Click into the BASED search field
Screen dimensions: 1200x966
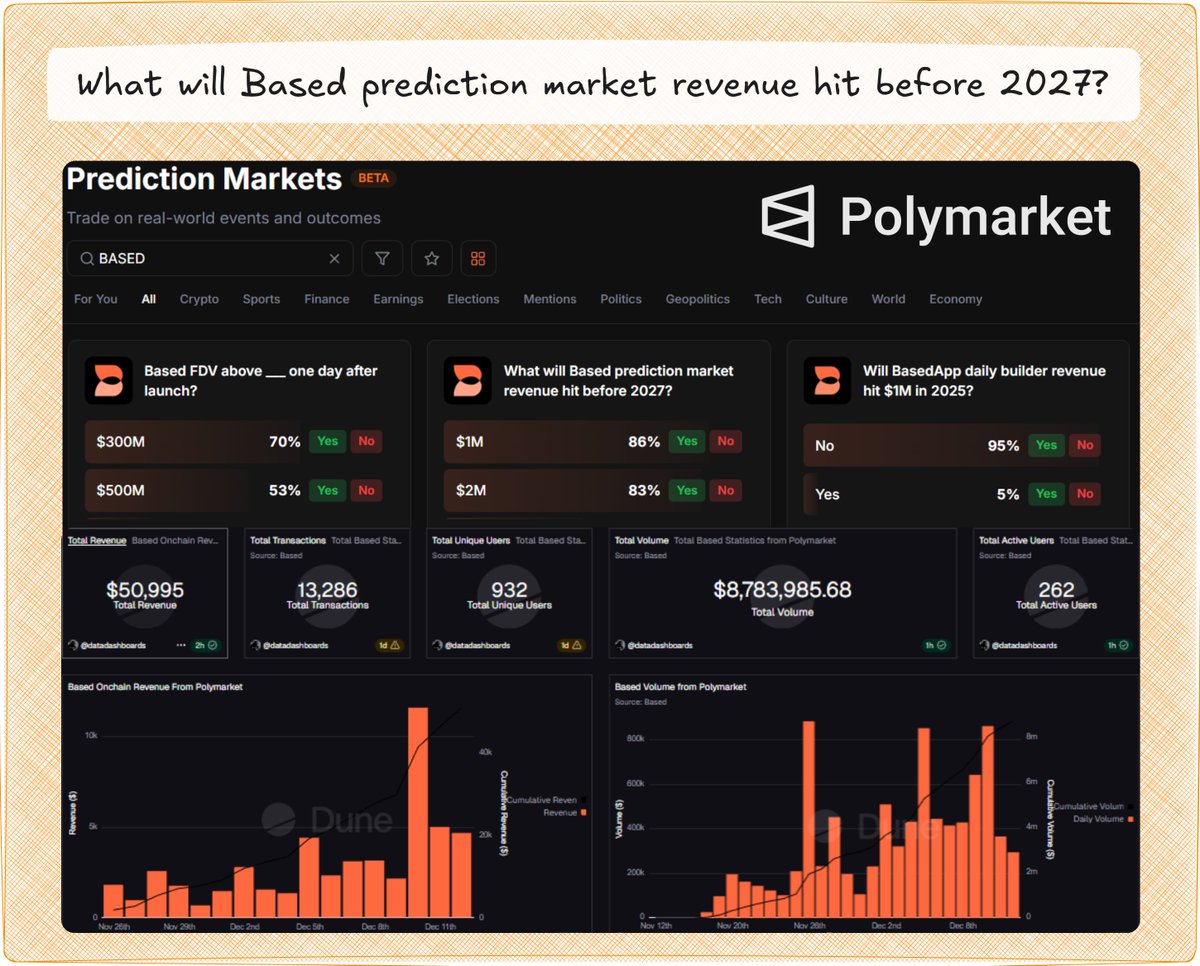[x=210, y=259]
